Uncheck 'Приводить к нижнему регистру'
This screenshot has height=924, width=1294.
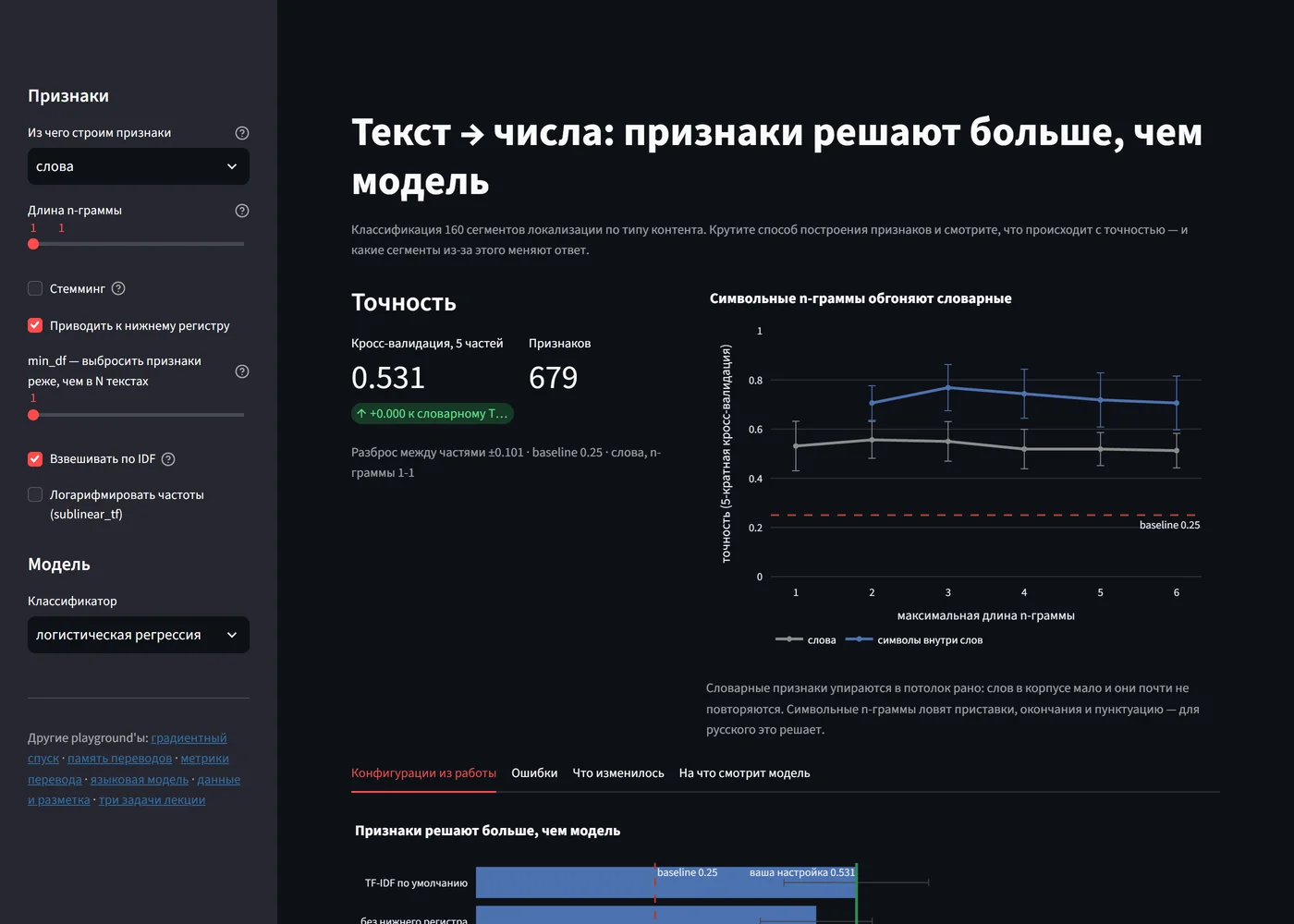pos(35,325)
